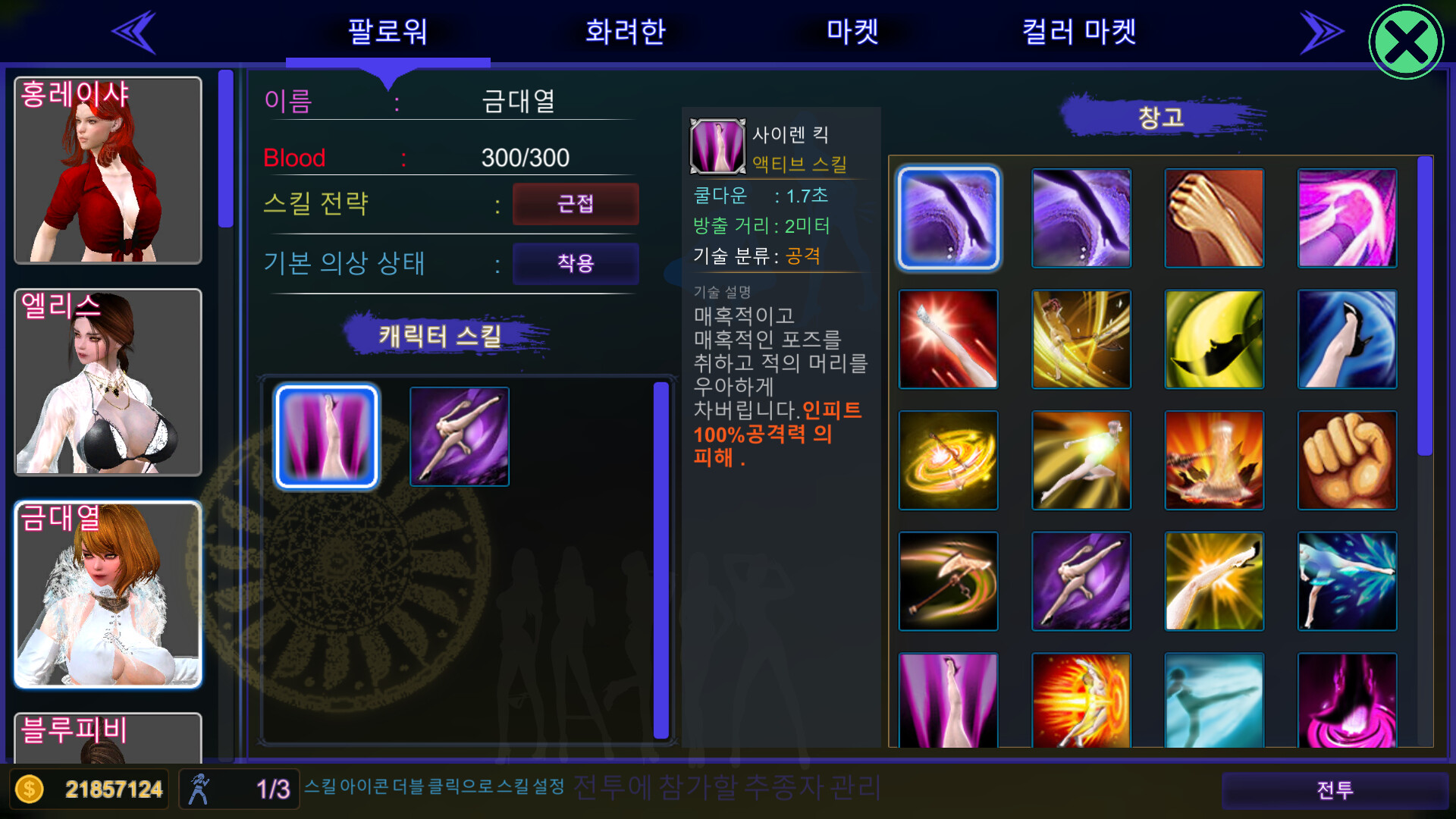The height and width of the screenshot is (819, 1456).
Task: Select the purple kick skill in character skills
Action: coord(460,437)
